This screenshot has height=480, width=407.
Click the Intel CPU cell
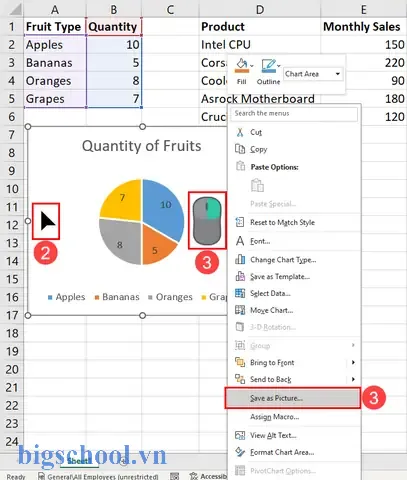click(260, 45)
